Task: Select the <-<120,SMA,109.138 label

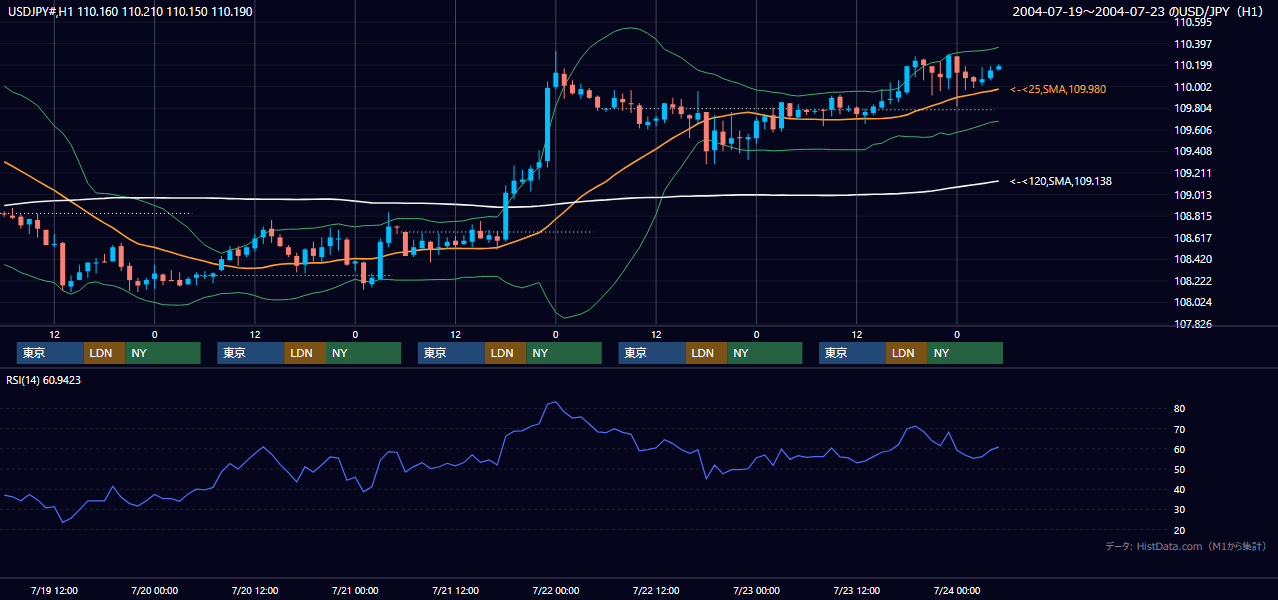Action: click(x=1061, y=181)
